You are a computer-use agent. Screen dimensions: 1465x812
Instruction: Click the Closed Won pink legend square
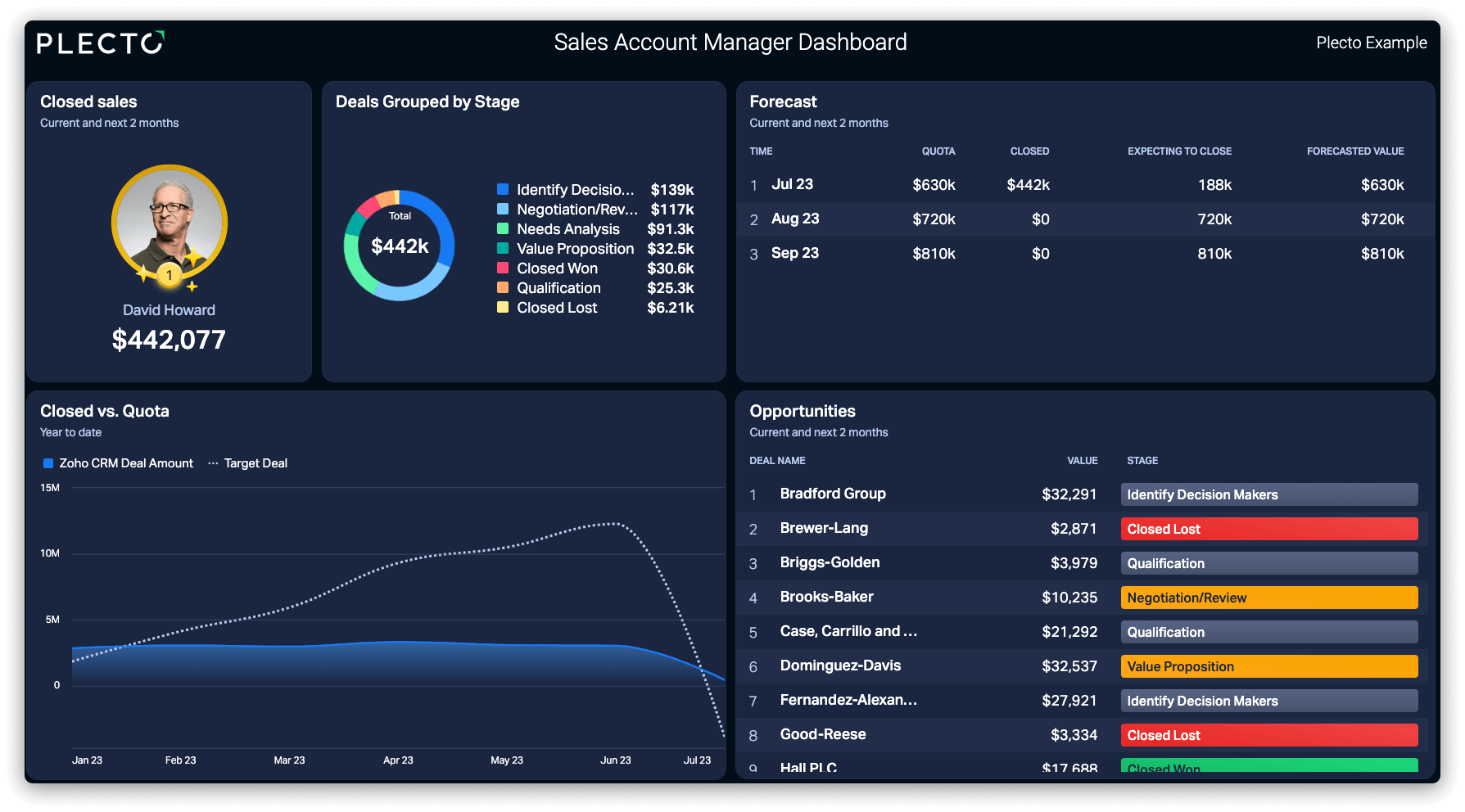pos(503,268)
